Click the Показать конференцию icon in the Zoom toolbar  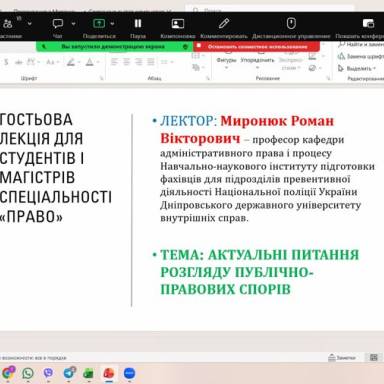368,24
